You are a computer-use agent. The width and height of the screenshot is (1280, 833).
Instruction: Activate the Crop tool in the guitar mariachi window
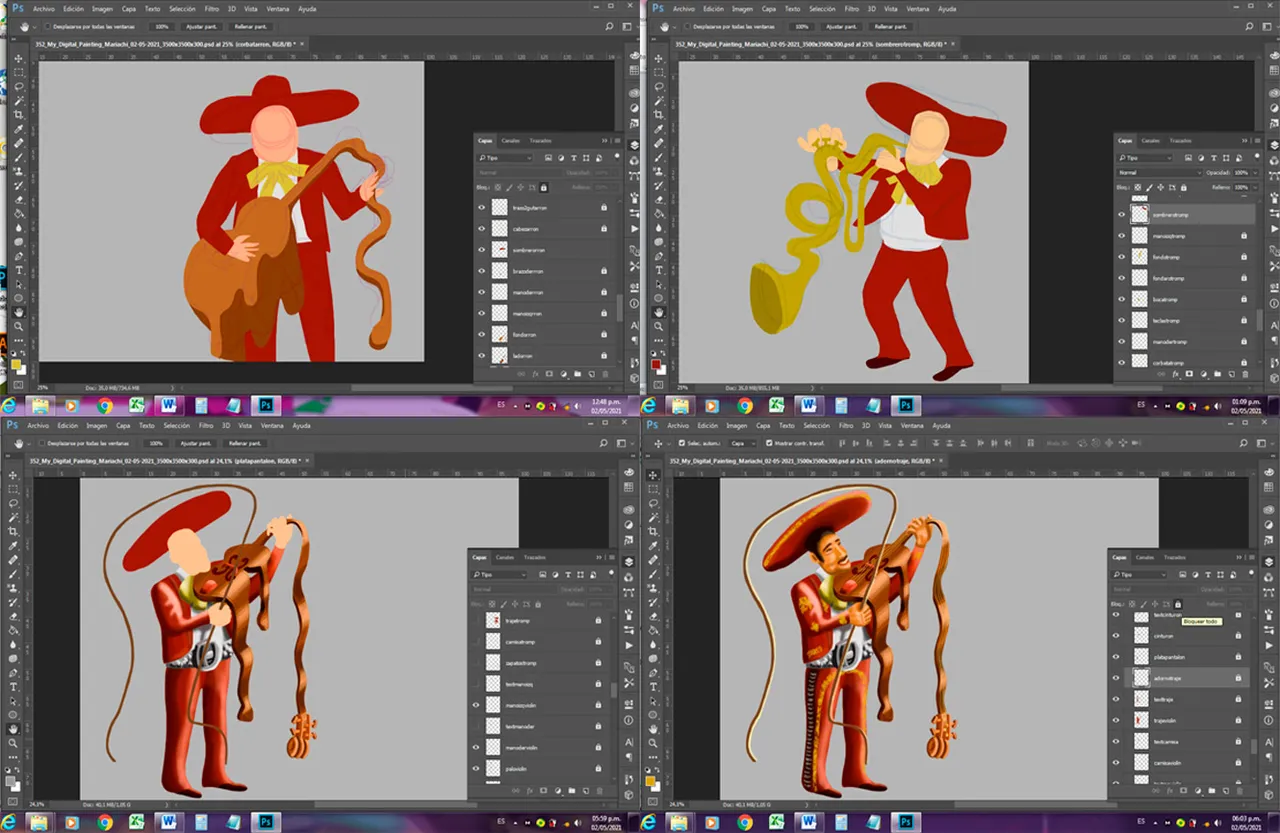point(18,115)
